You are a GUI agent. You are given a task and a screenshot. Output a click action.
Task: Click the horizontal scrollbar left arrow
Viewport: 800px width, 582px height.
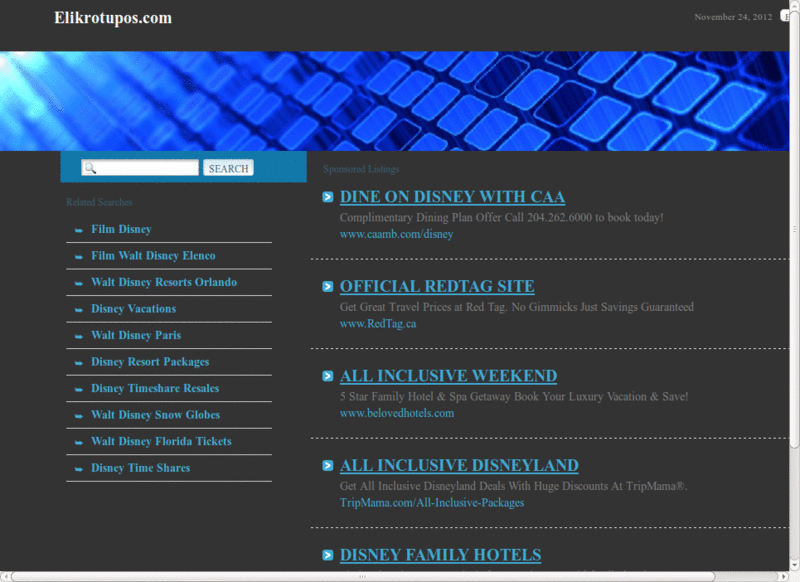[x=5, y=577]
